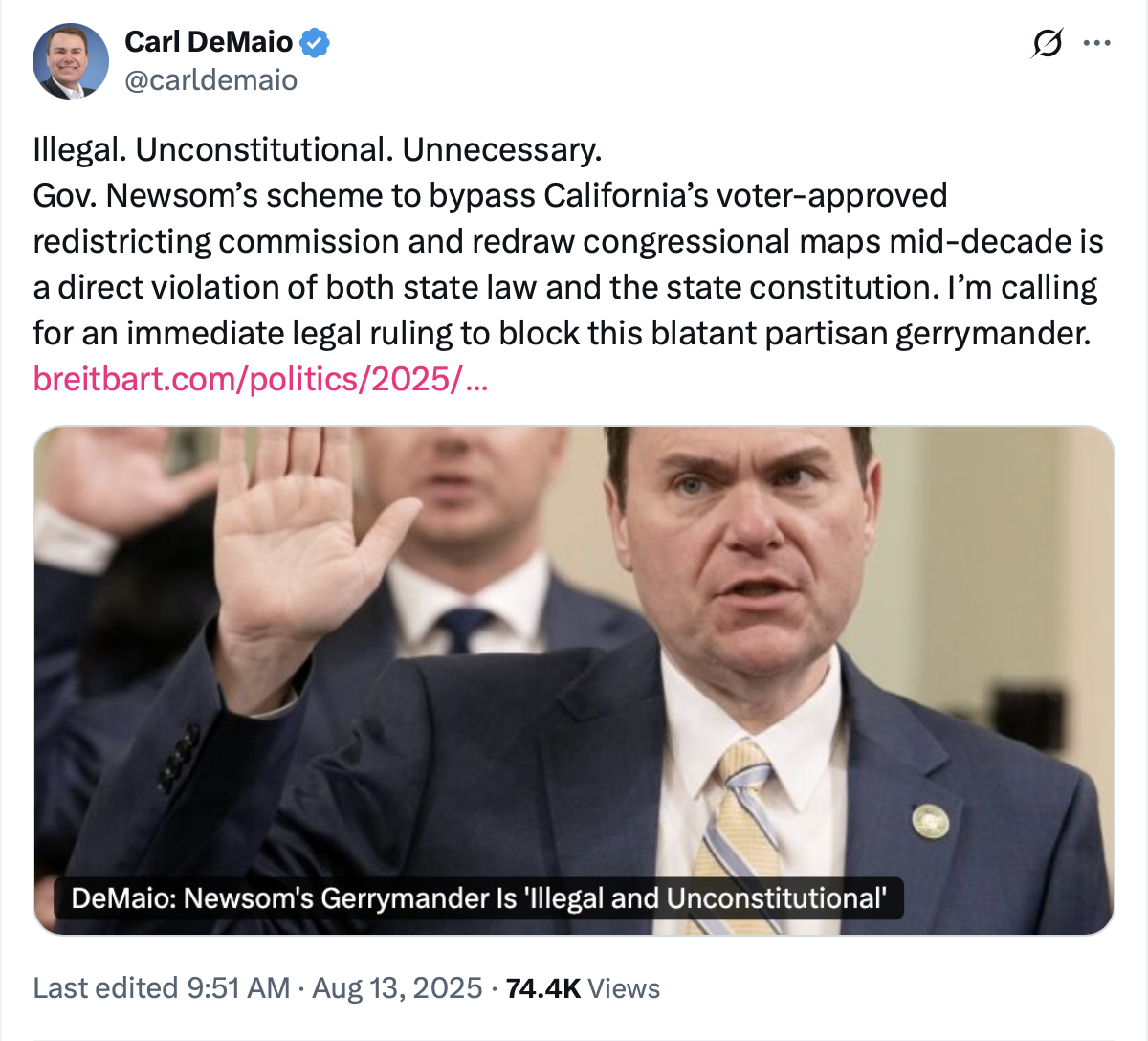Click the blue verified checkmark badge

[x=315, y=42]
